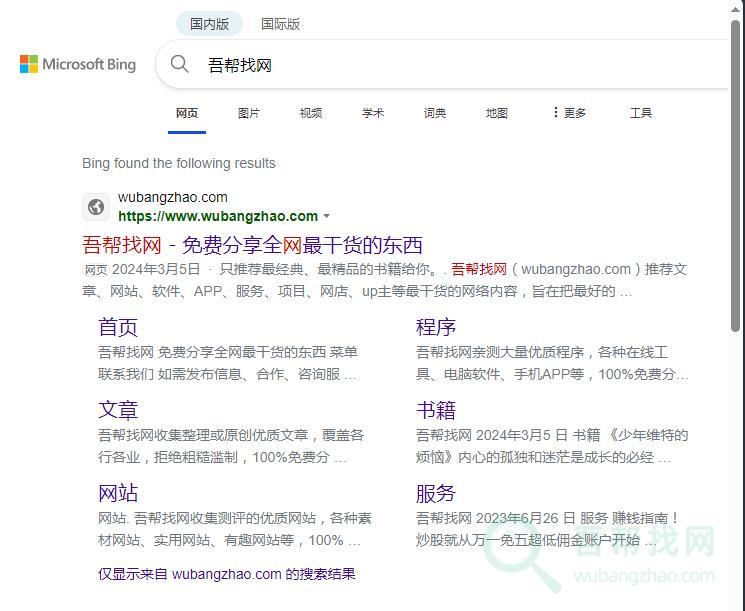The width and height of the screenshot is (745, 611).
Task: Expand the arrow next to the wubangzhao URL
Action: tap(326, 216)
